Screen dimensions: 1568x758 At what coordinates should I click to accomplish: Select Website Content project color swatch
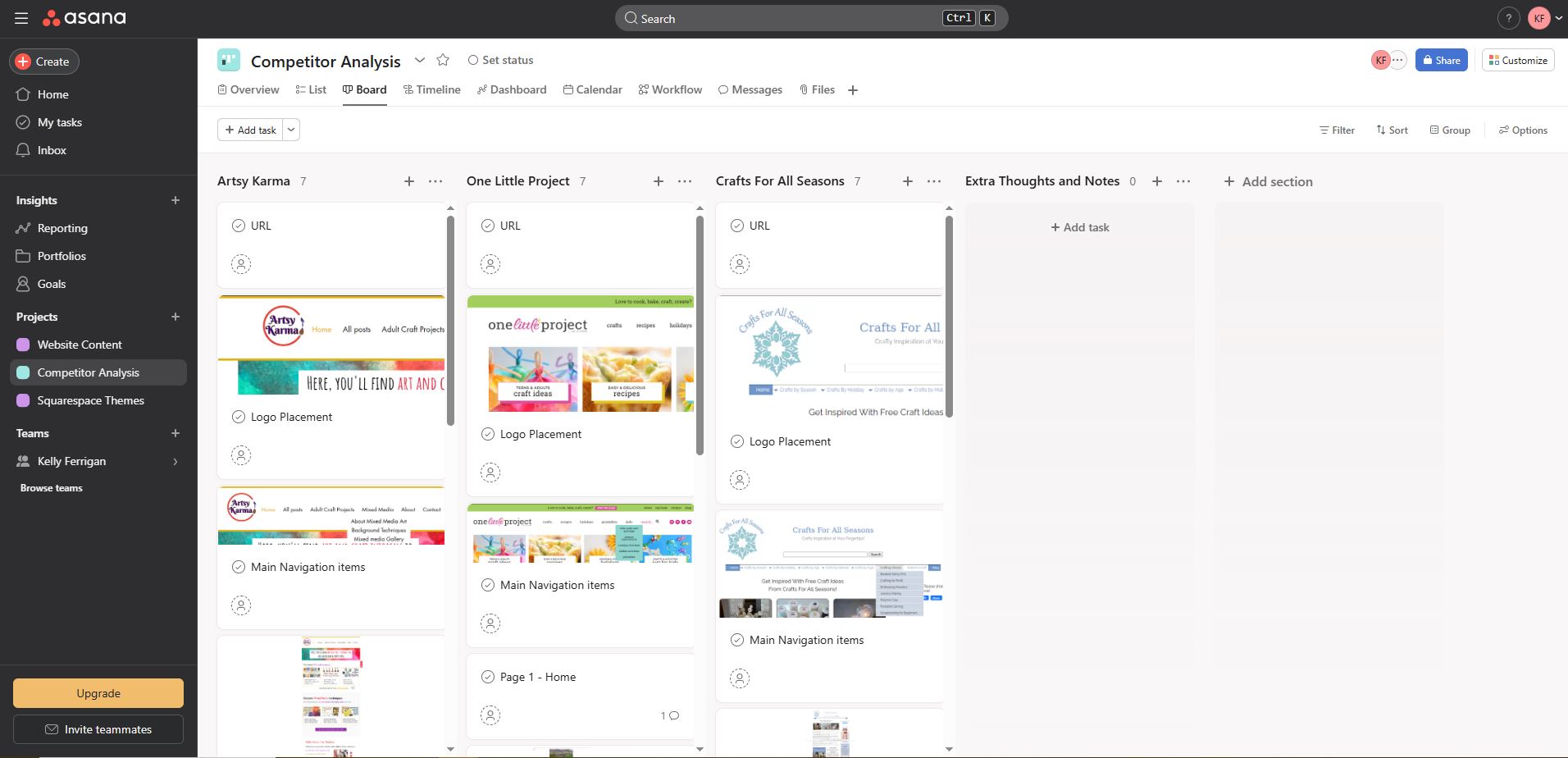(23, 345)
